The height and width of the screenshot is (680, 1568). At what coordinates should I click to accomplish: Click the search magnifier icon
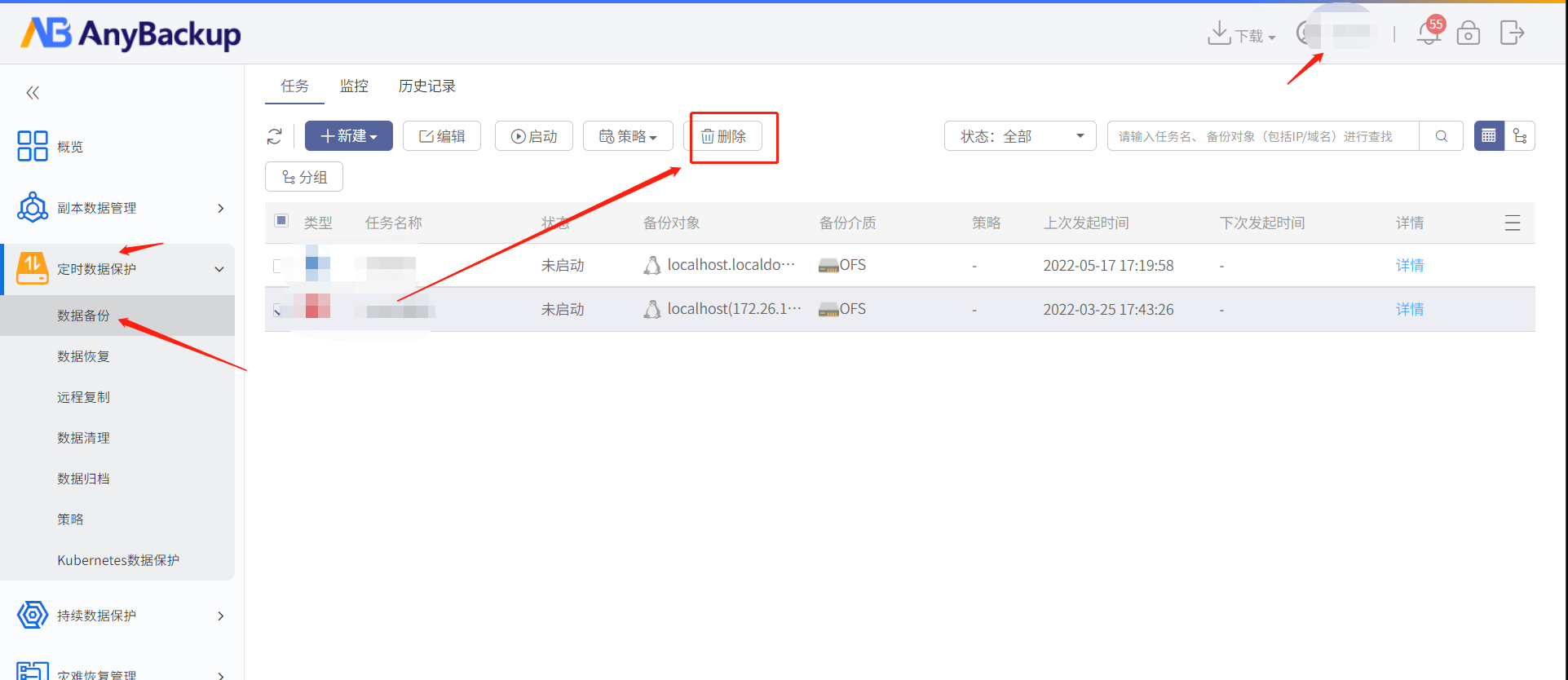pyautogui.click(x=1442, y=136)
